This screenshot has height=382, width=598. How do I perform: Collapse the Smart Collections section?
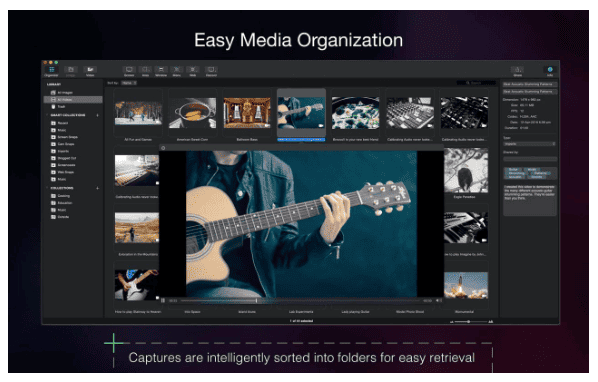(47, 115)
